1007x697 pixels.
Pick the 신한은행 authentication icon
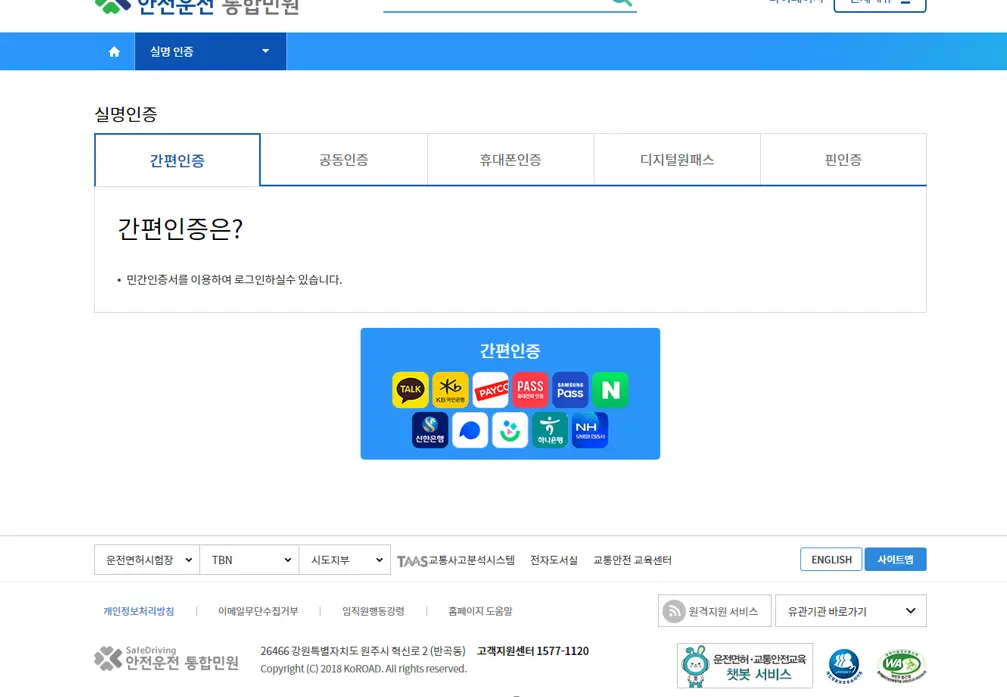[431, 430]
